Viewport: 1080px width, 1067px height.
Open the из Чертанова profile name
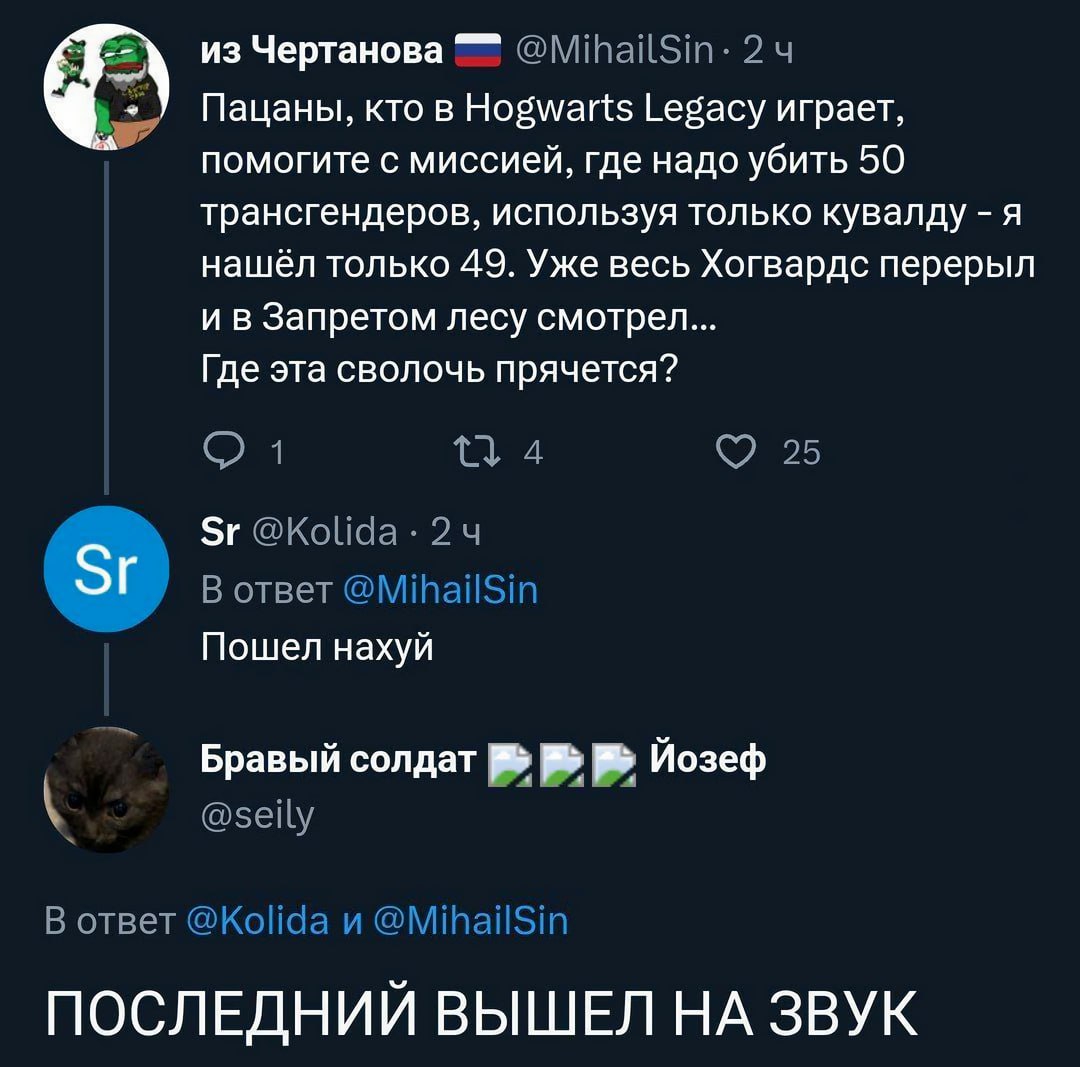click(x=322, y=49)
